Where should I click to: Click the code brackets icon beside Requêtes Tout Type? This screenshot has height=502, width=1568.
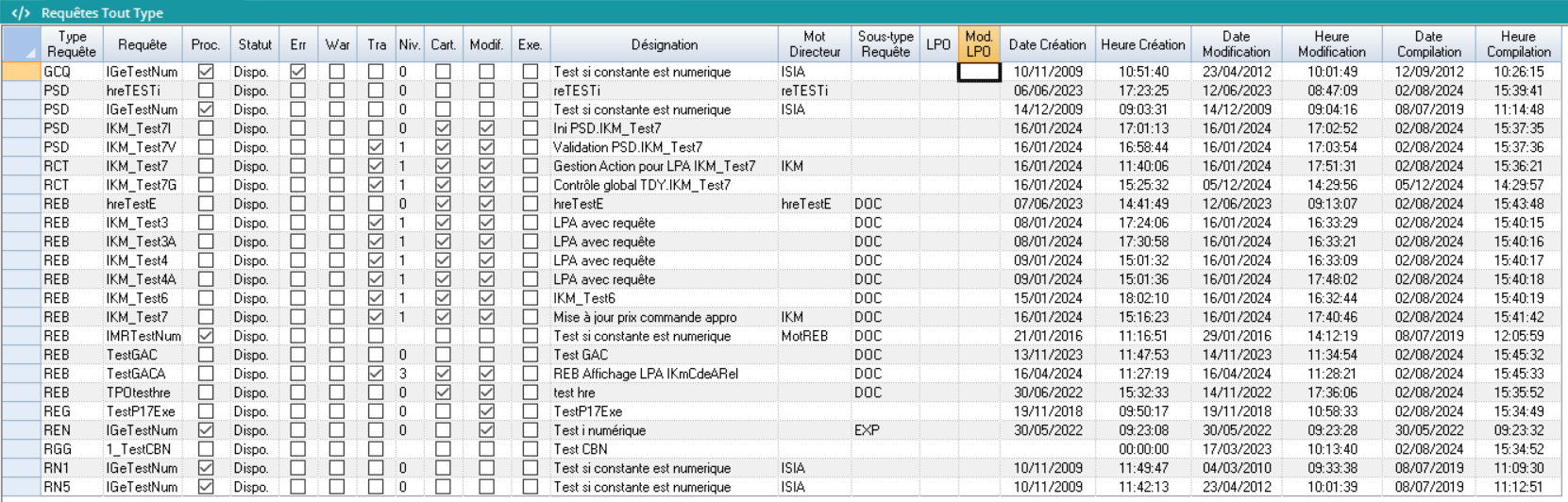21,13
